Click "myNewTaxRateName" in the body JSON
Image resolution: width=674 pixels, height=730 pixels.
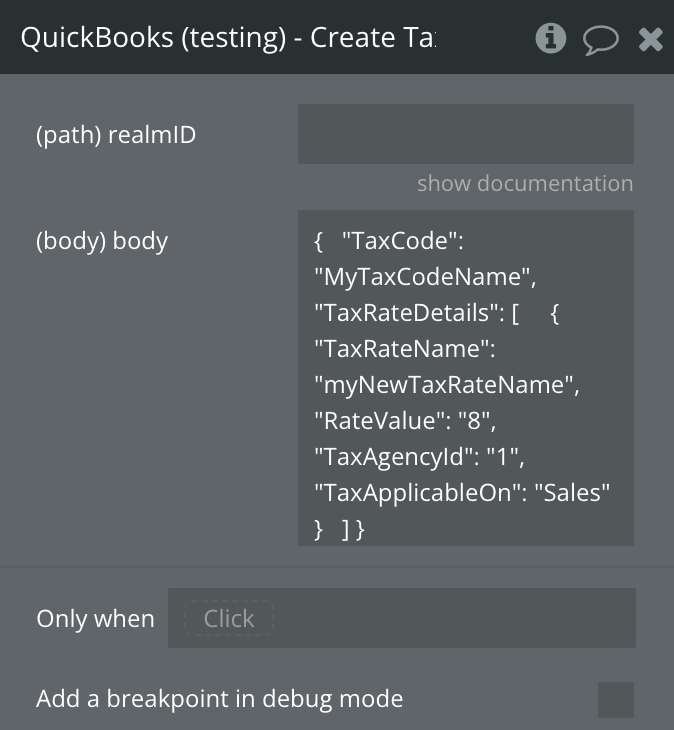pos(447,384)
